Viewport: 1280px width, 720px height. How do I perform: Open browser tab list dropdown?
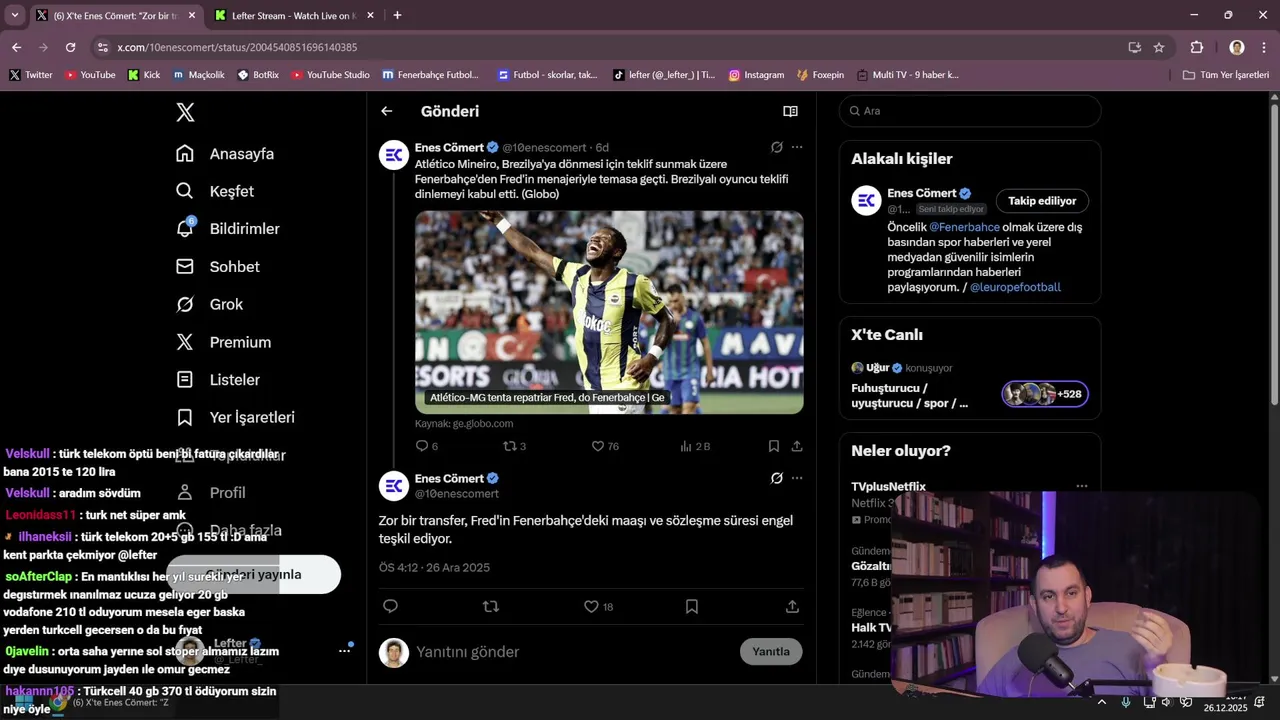[15, 15]
